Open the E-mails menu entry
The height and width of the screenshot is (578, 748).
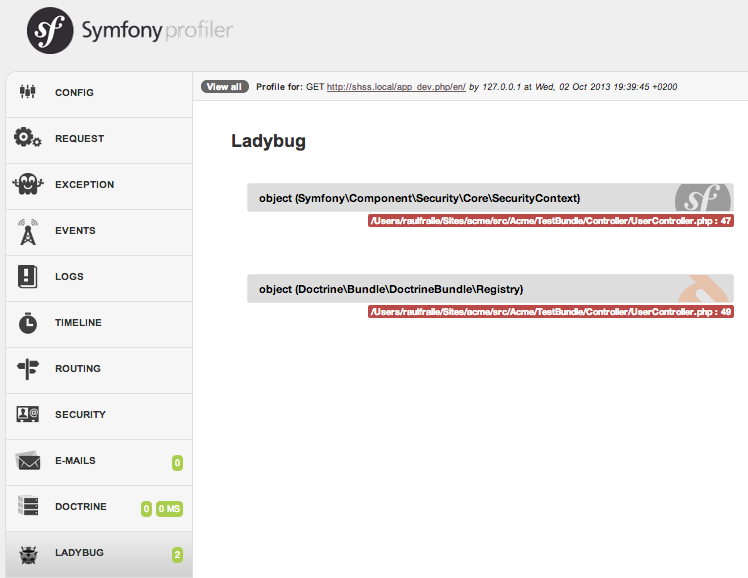(x=99, y=463)
